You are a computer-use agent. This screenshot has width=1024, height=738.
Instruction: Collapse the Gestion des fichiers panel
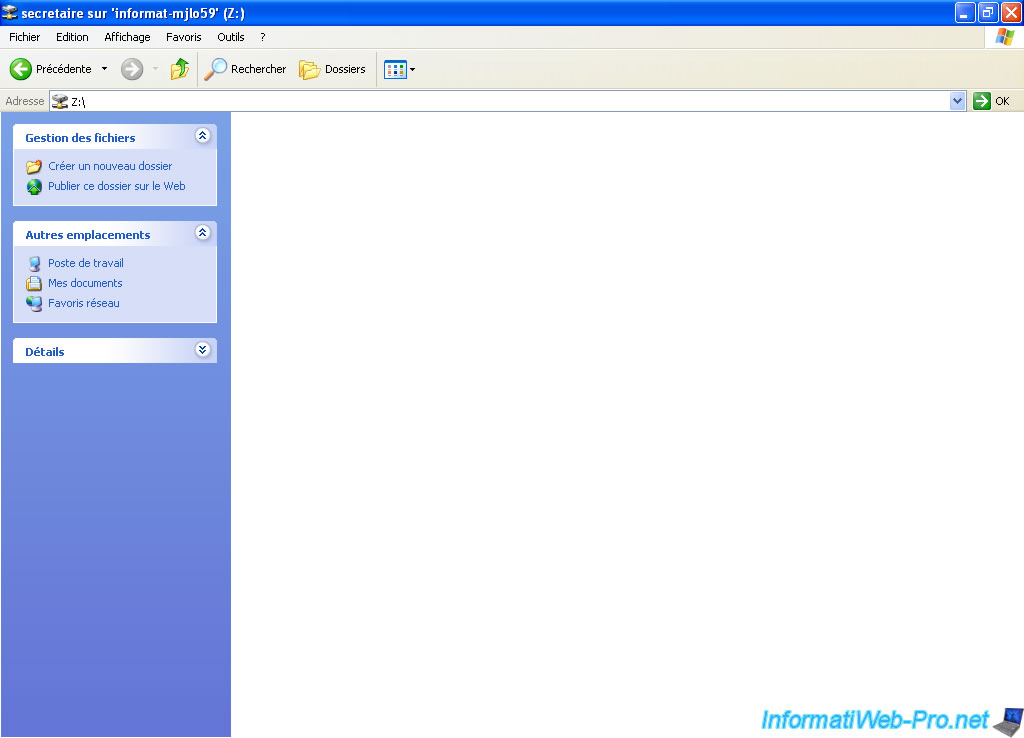[x=202, y=136]
